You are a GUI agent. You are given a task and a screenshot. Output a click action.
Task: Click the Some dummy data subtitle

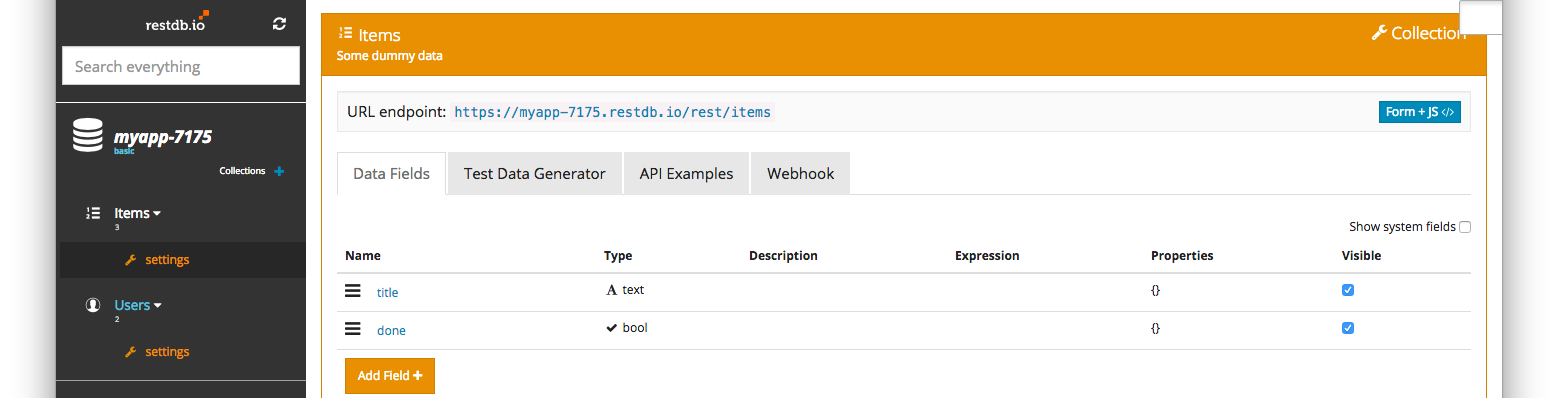point(390,56)
